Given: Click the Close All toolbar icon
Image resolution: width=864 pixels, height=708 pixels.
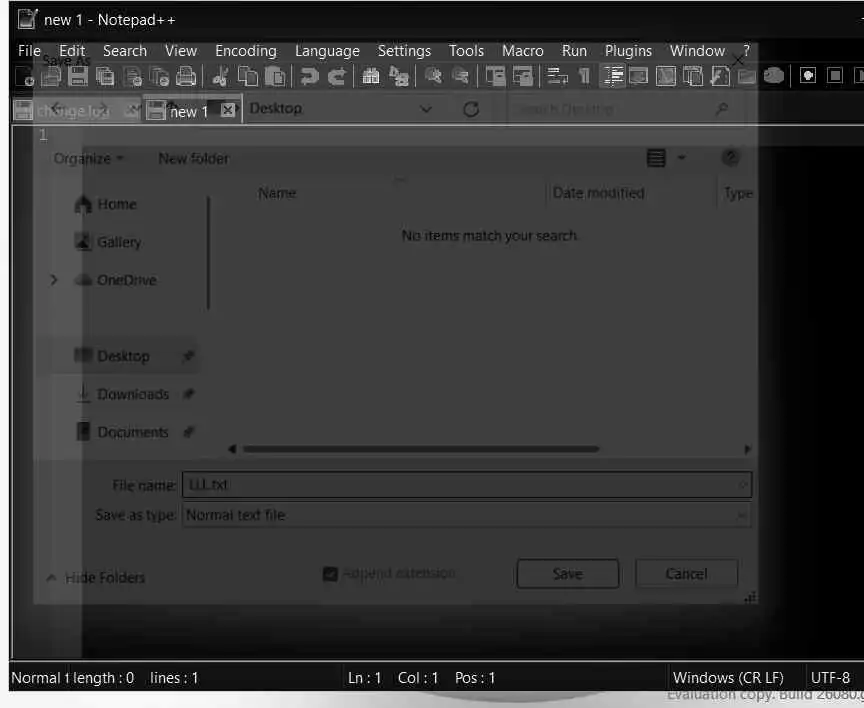Looking at the screenshot, I should [x=159, y=76].
